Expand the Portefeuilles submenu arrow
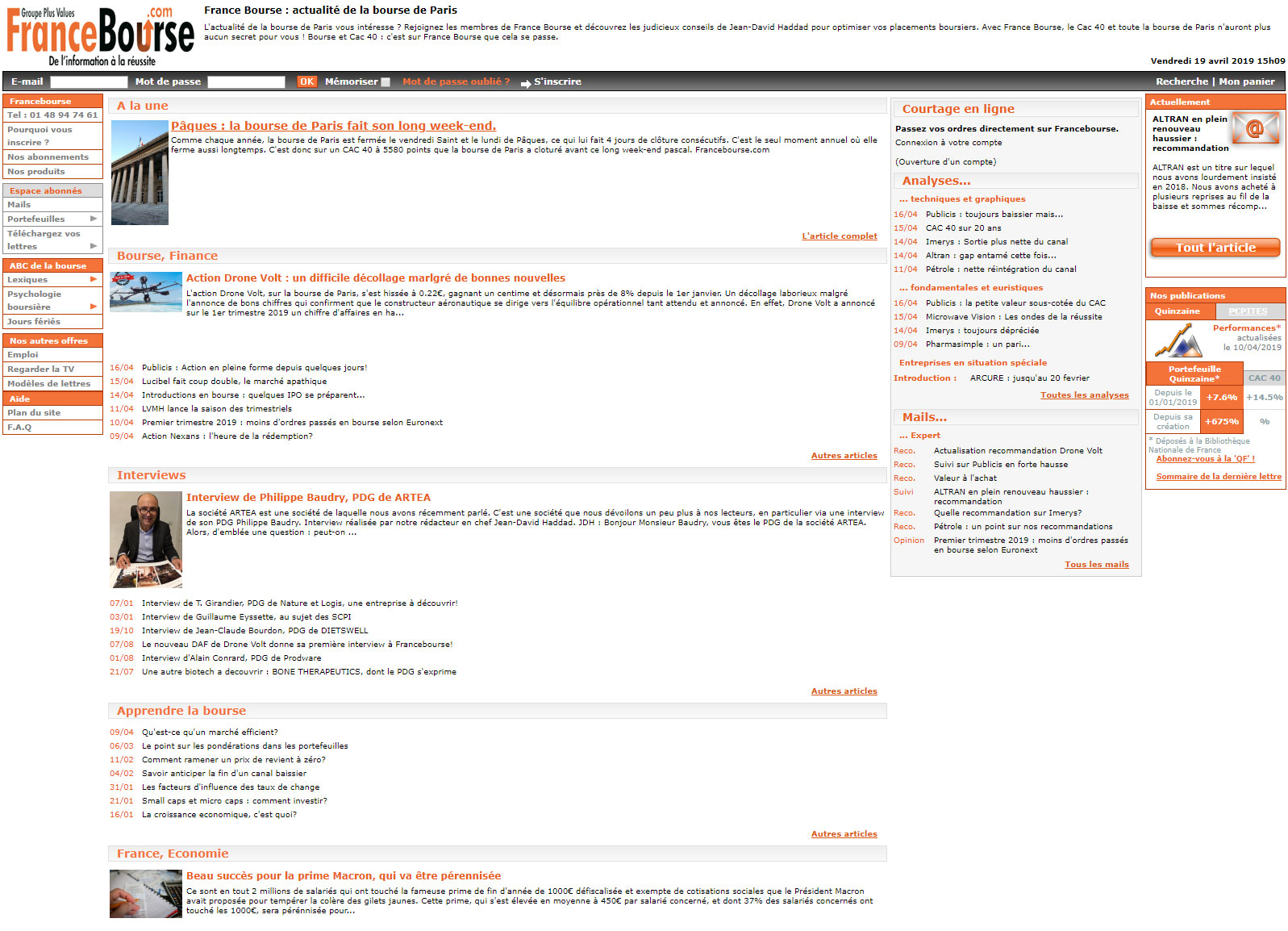Viewport: 1288px width, 931px height. point(94,219)
